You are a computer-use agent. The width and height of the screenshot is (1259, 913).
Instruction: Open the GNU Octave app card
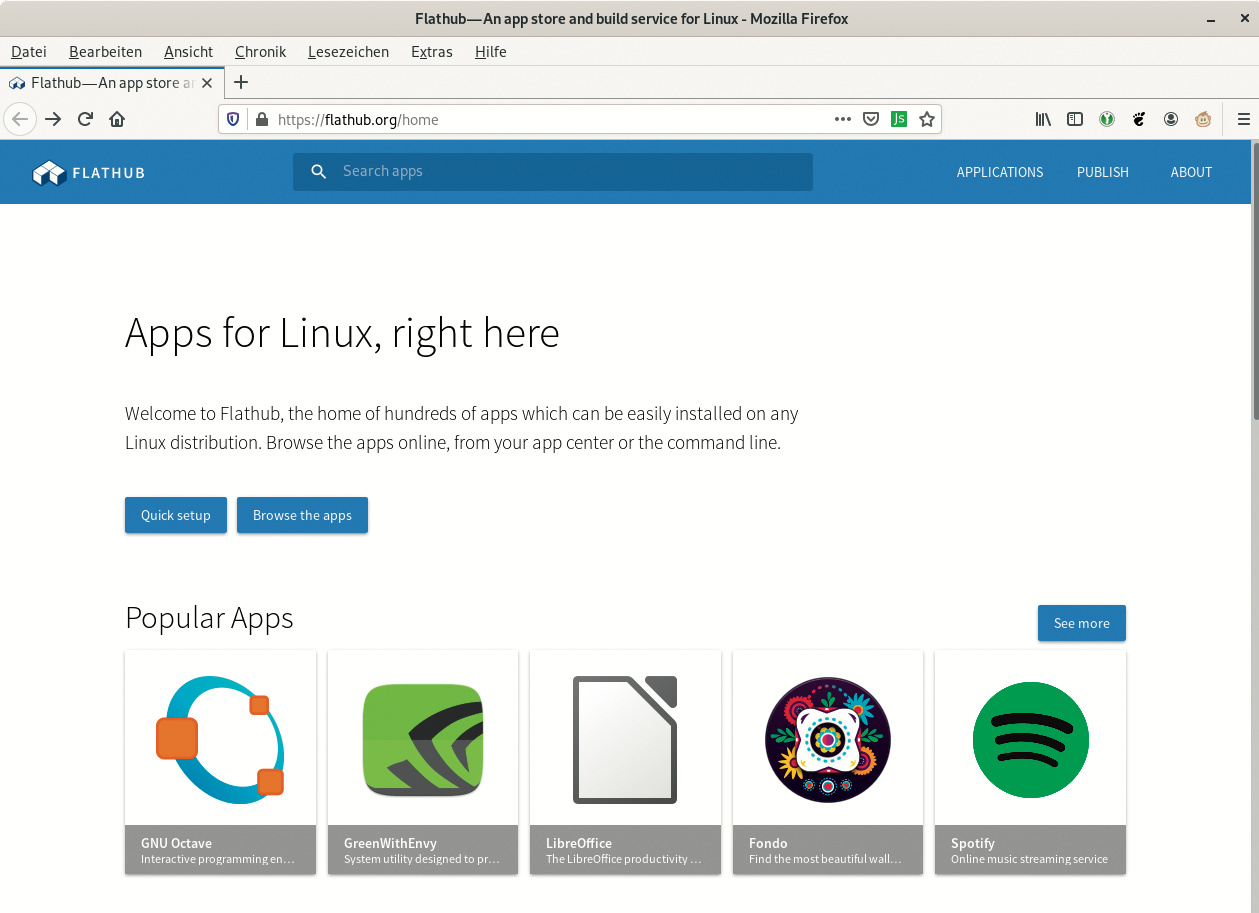[x=220, y=762]
